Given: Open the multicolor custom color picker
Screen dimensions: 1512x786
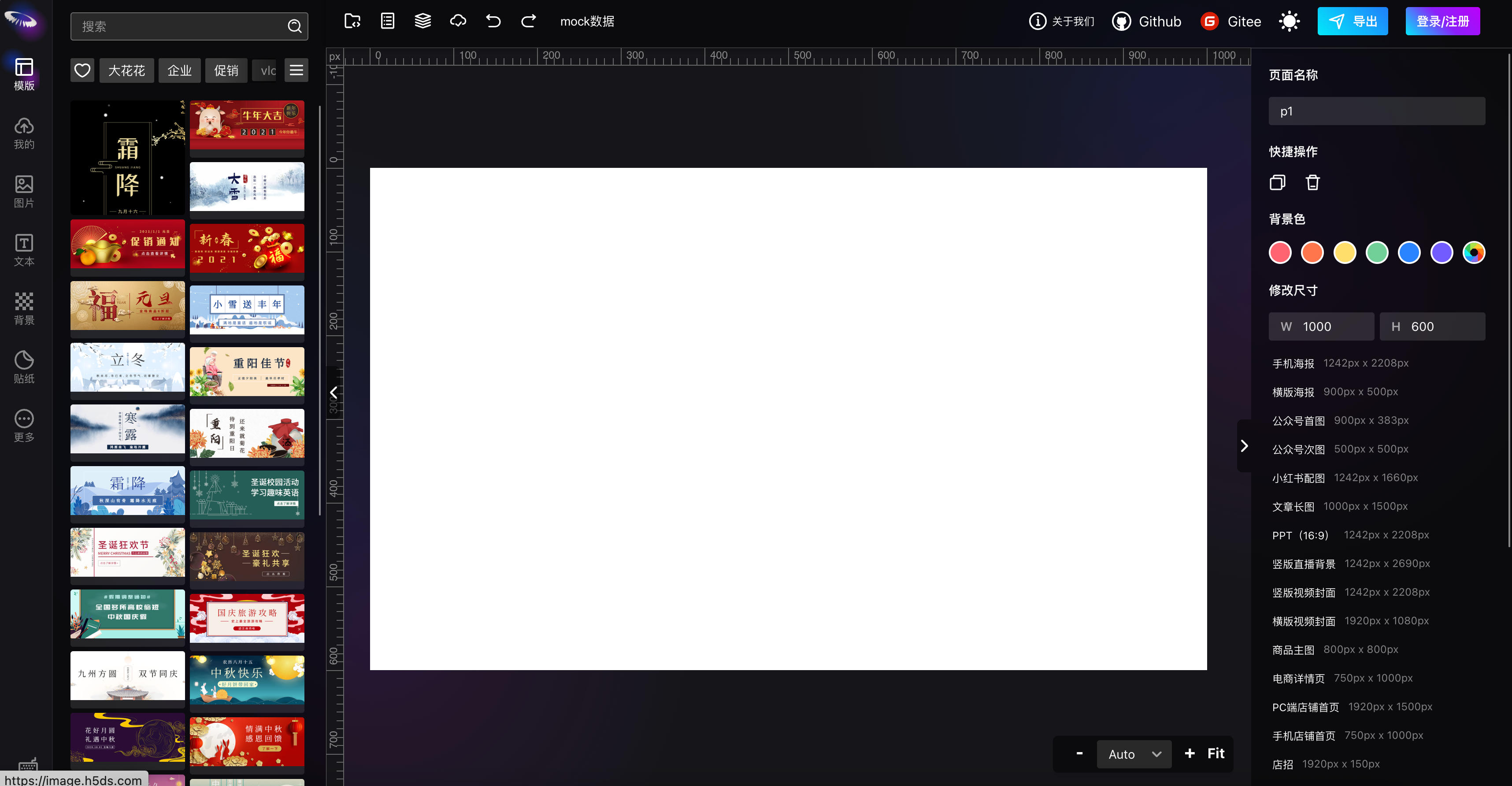Looking at the screenshot, I should (x=1473, y=252).
